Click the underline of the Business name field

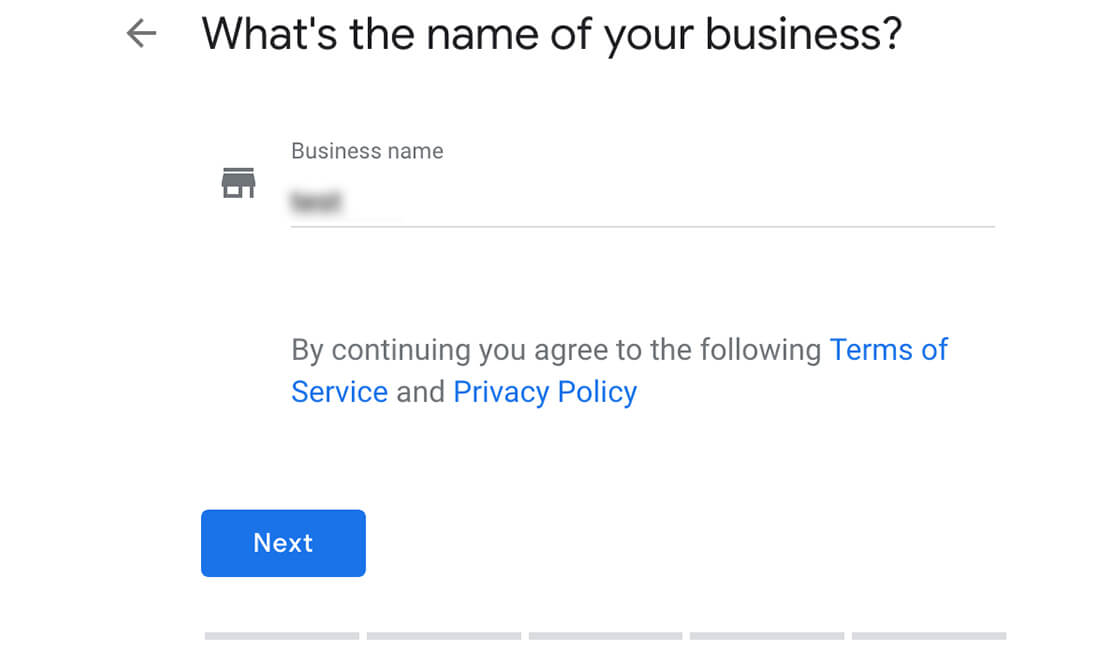tap(642, 227)
